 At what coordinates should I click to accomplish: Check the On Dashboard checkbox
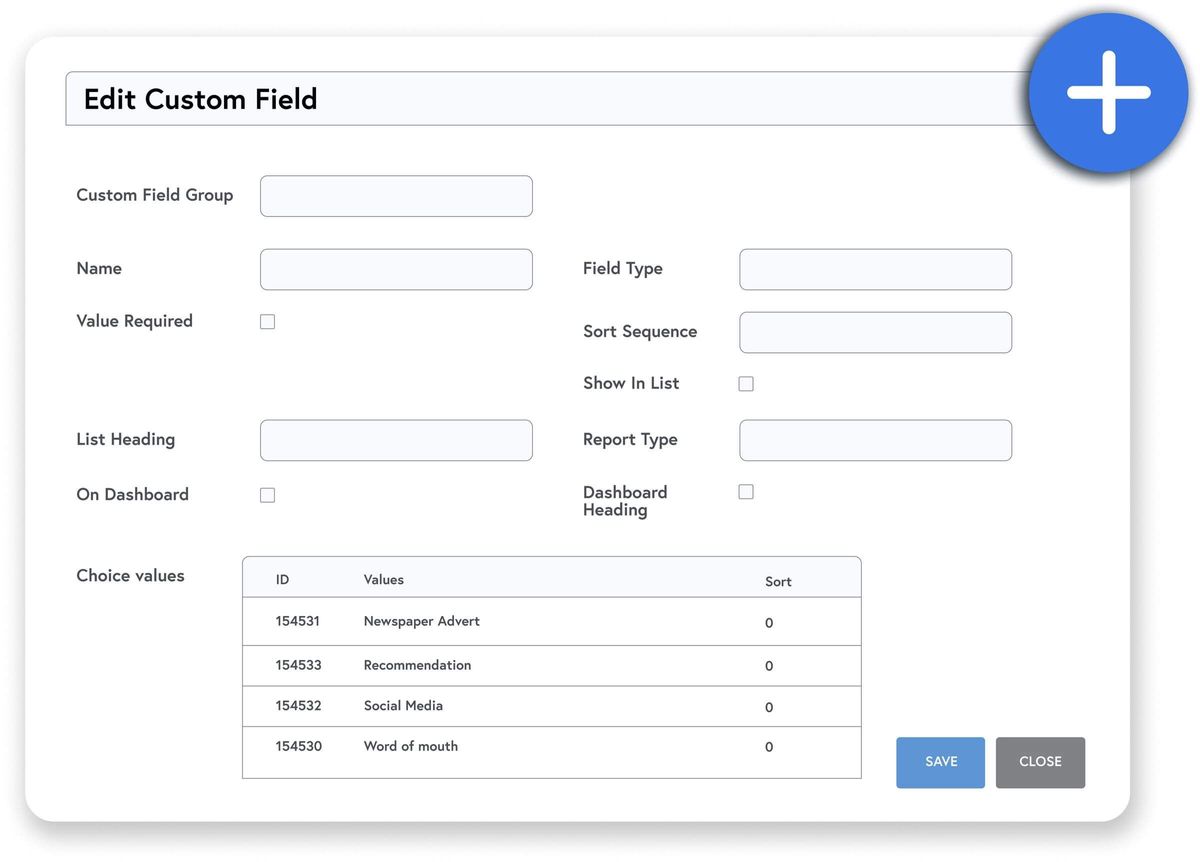267,495
